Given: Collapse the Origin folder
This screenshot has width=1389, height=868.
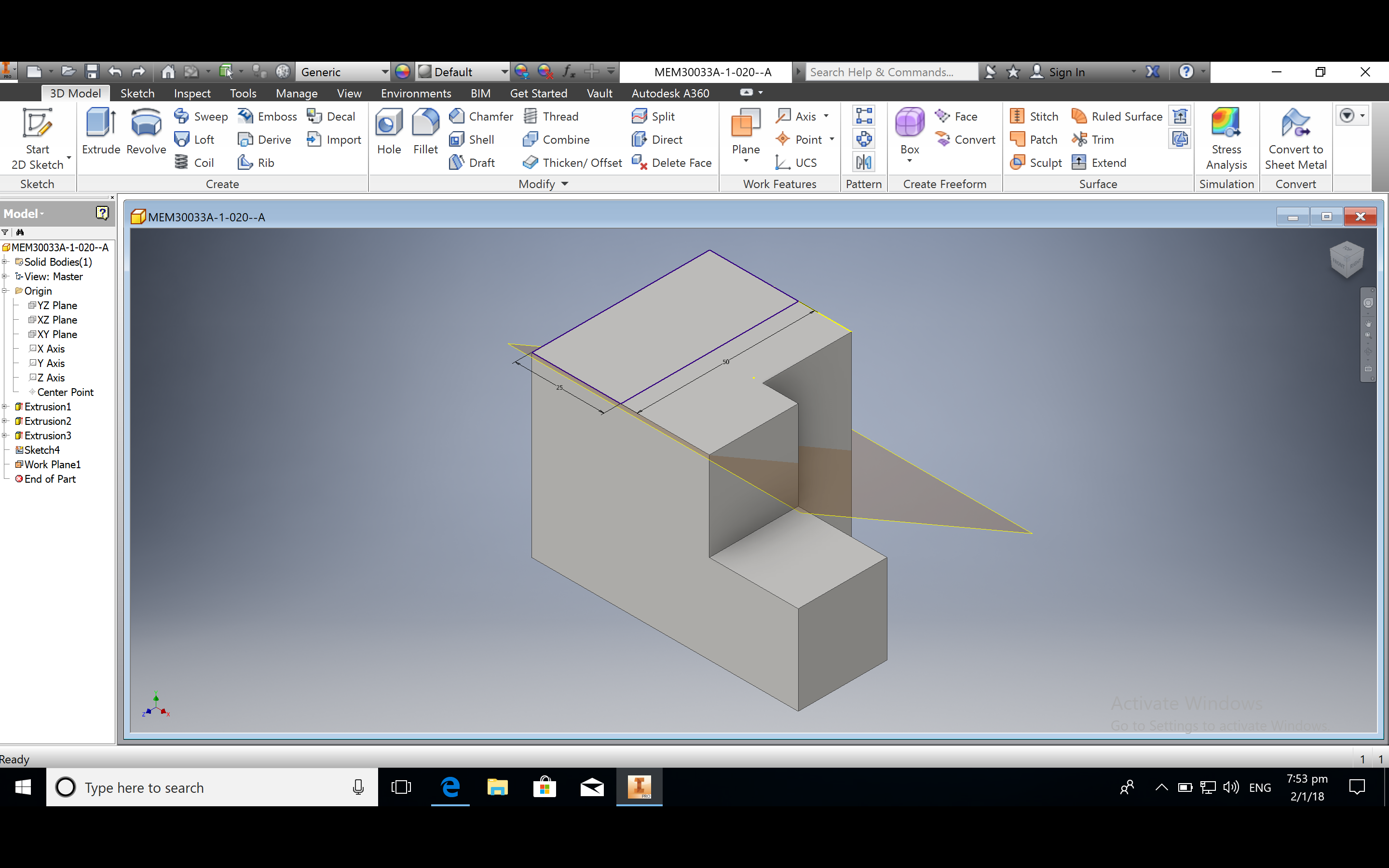Looking at the screenshot, I should [5, 291].
